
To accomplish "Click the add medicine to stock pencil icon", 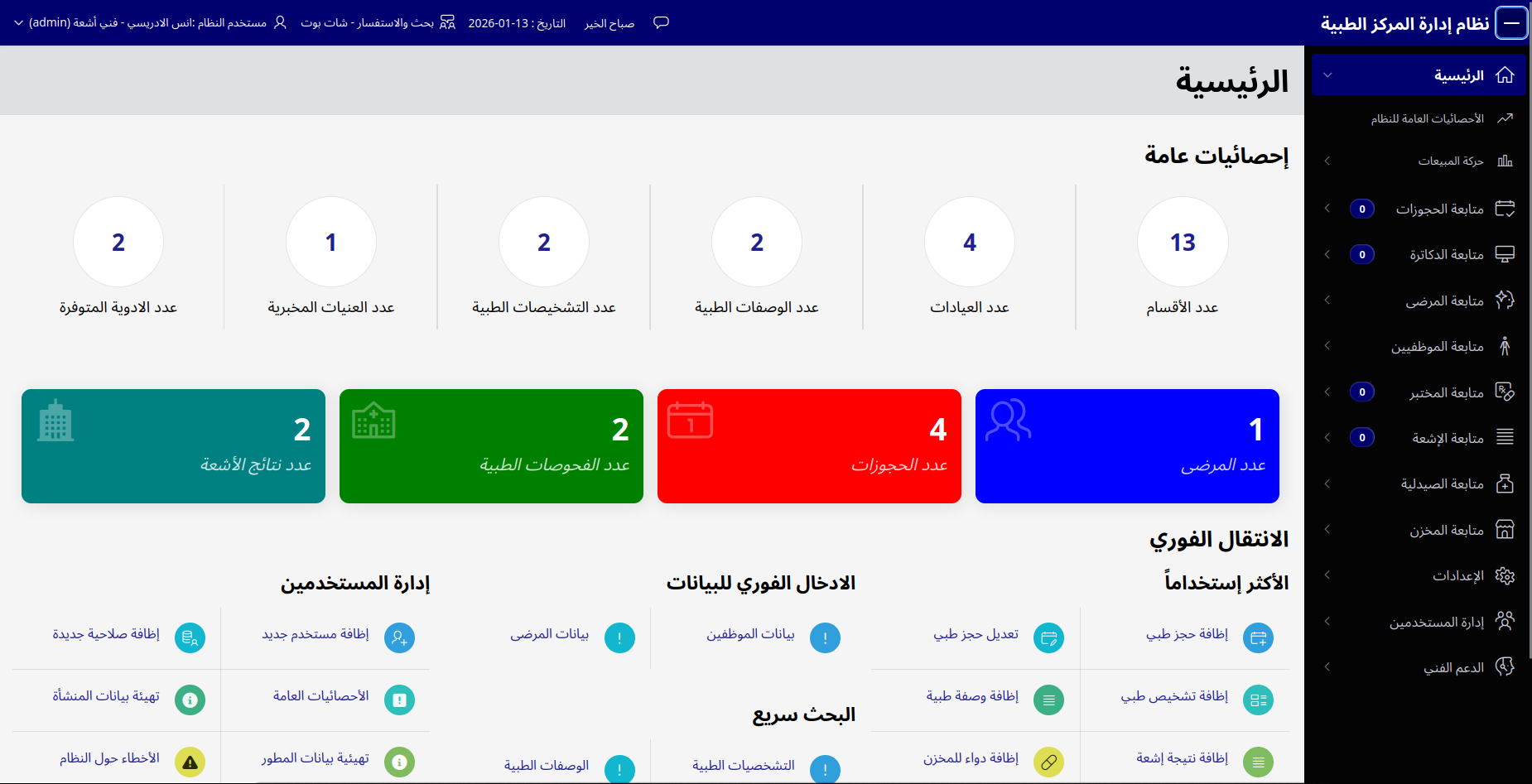I will [1049, 760].
